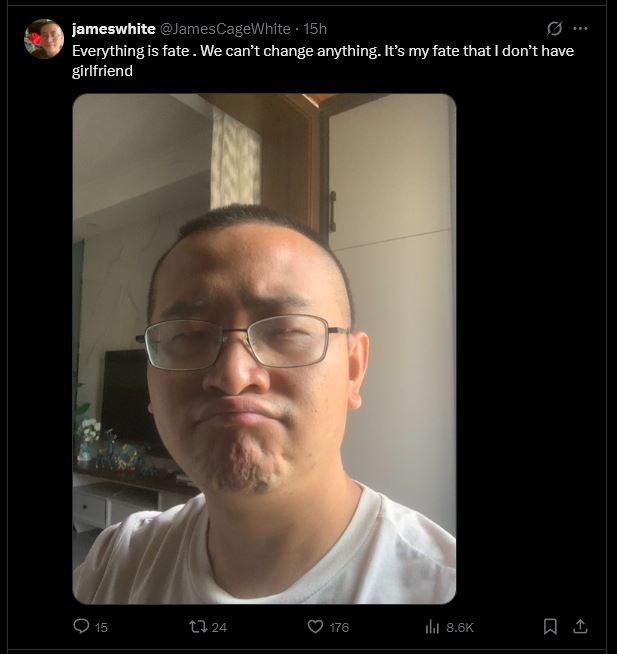The width and height of the screenshot is (617, 654).
Task: Click the 24 reposts count
Action: 219,627
